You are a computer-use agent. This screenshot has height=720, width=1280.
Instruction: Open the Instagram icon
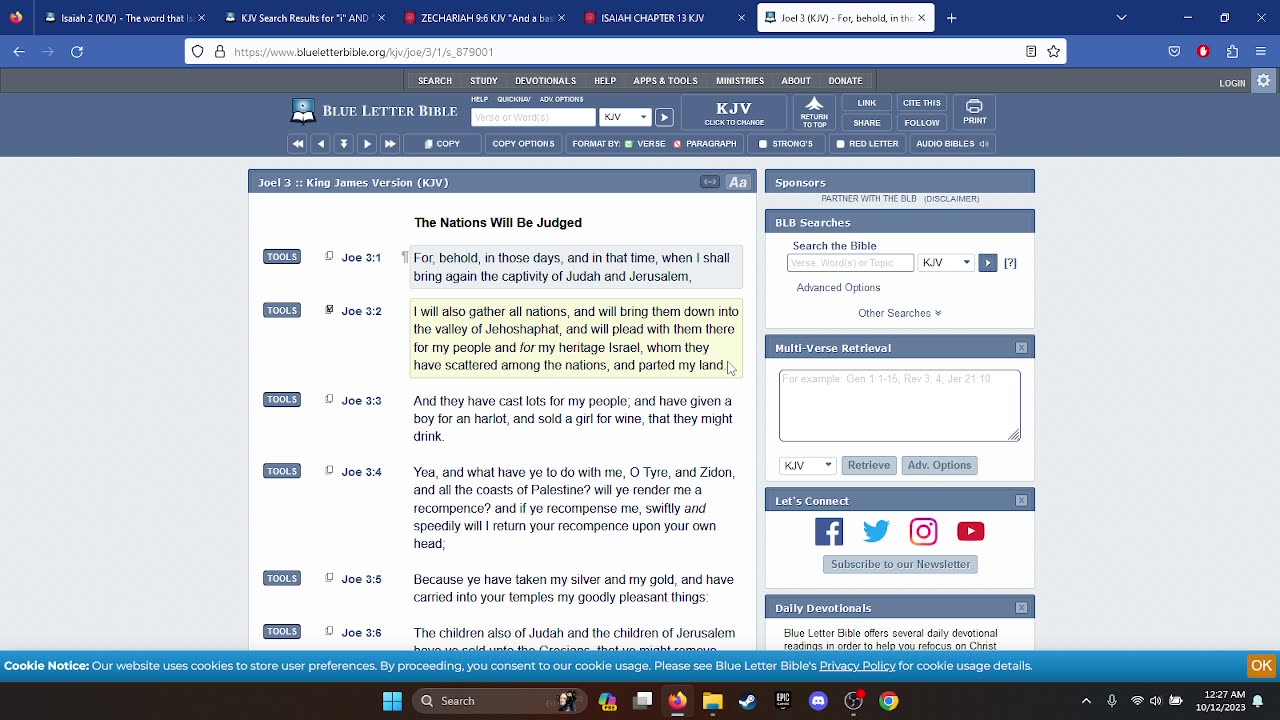pos(923,531)
